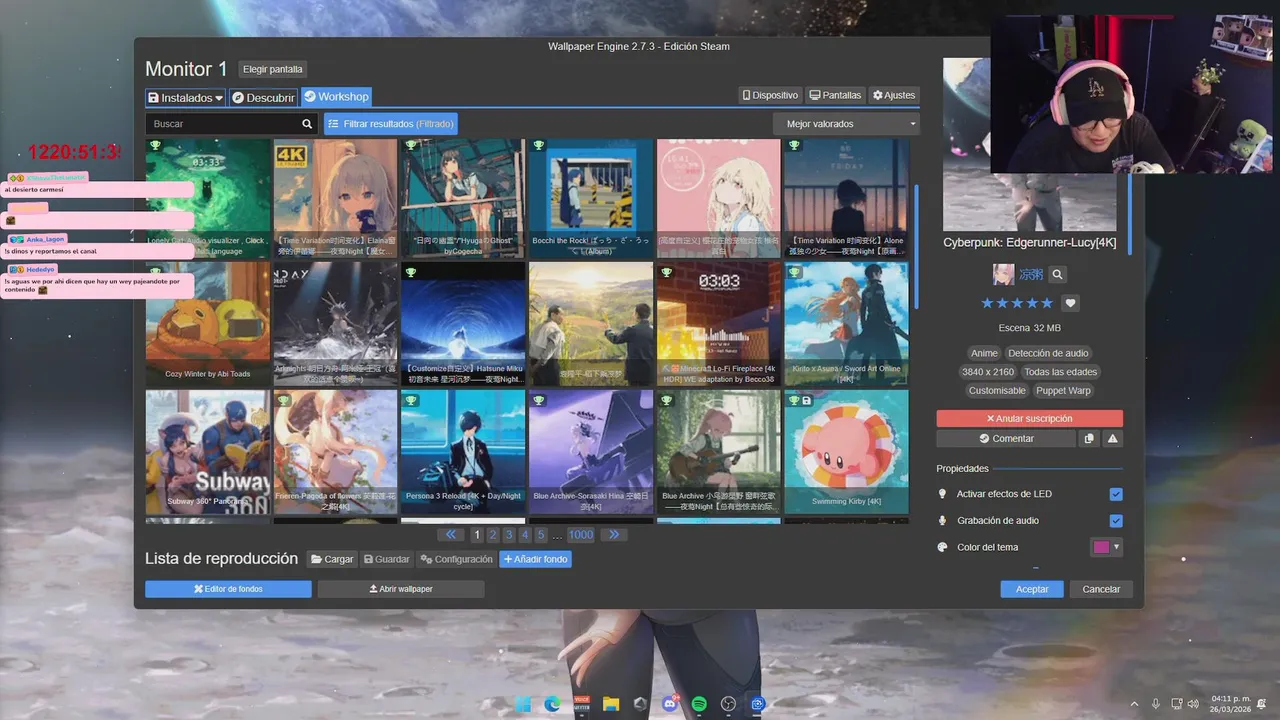Open the Windows Start menu
Screen dimensions: 1280x720
pyautogui.click(x=523, y=704)
